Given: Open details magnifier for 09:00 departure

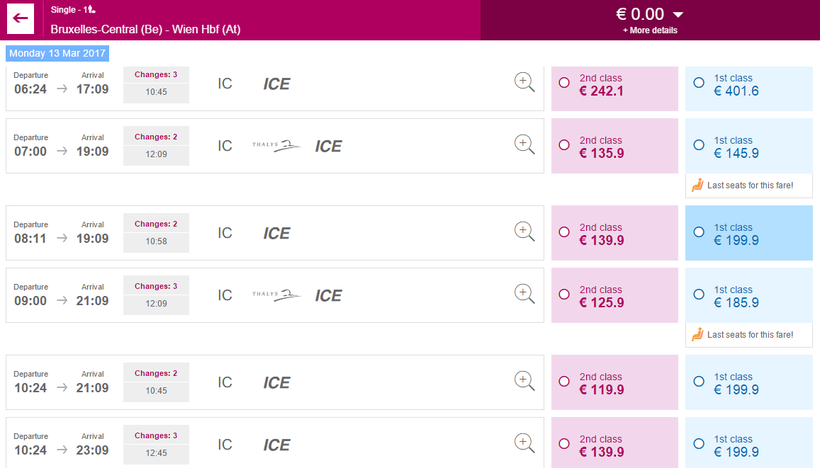Looking at the screenshot, I should click(524, 294).
